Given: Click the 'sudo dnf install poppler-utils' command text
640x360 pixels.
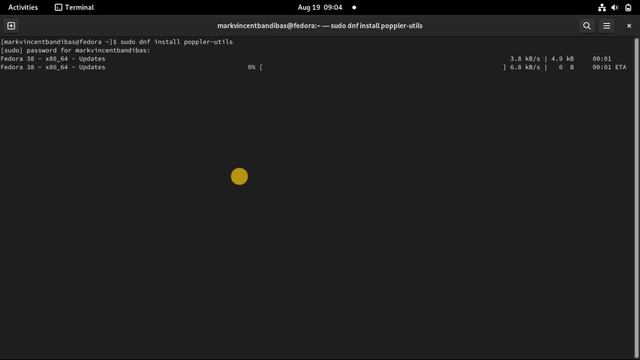Looking at the screenshot, I should (176, 42).
